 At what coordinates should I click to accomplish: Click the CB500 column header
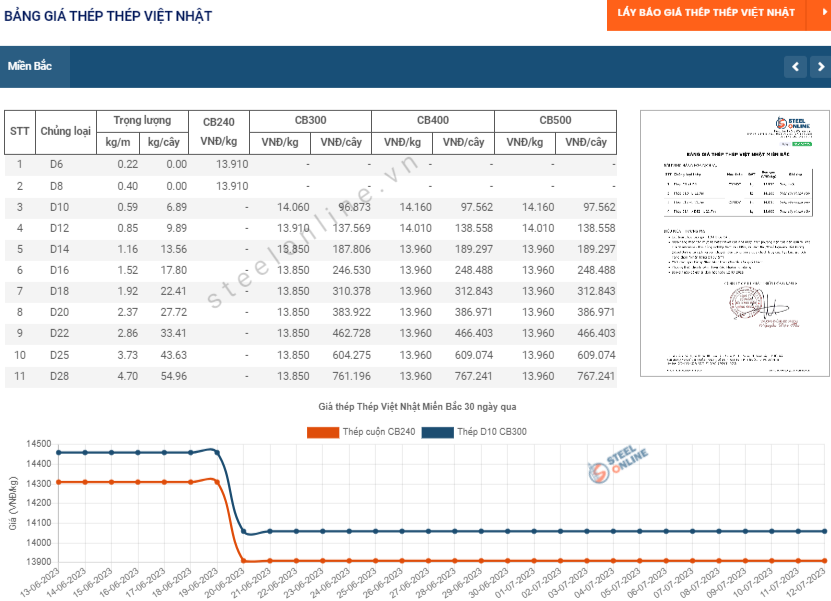tap(555, 121)
